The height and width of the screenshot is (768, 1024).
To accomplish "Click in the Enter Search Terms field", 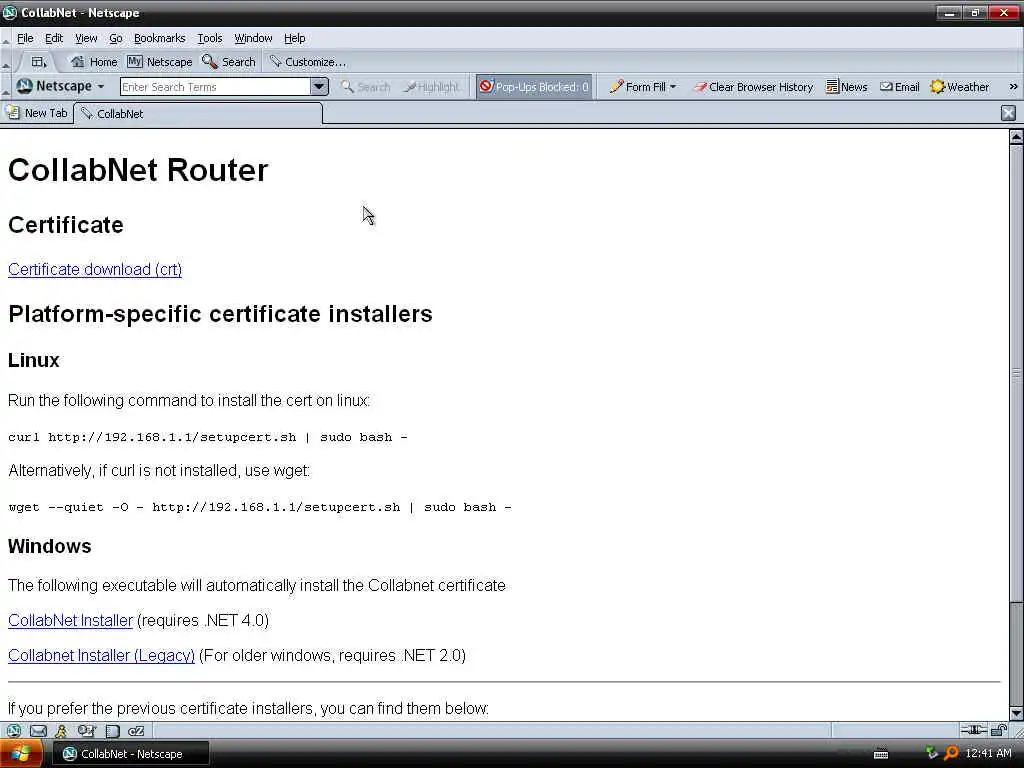I will tap(215, 87).
